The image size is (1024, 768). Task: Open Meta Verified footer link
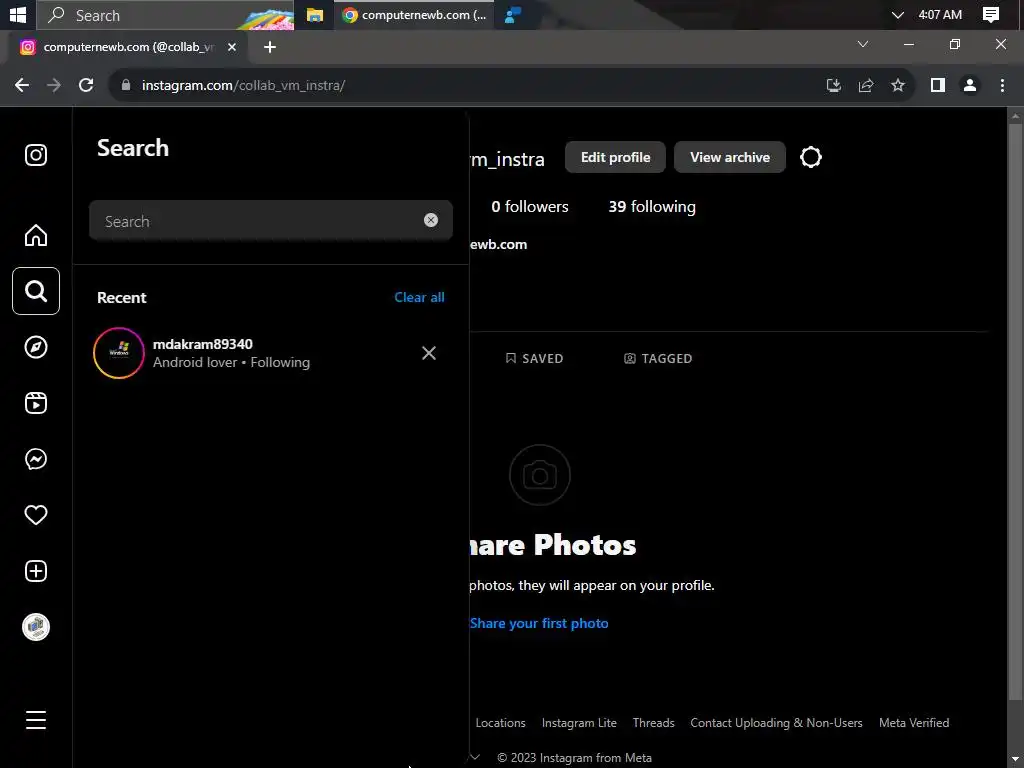tap(914, 723)
